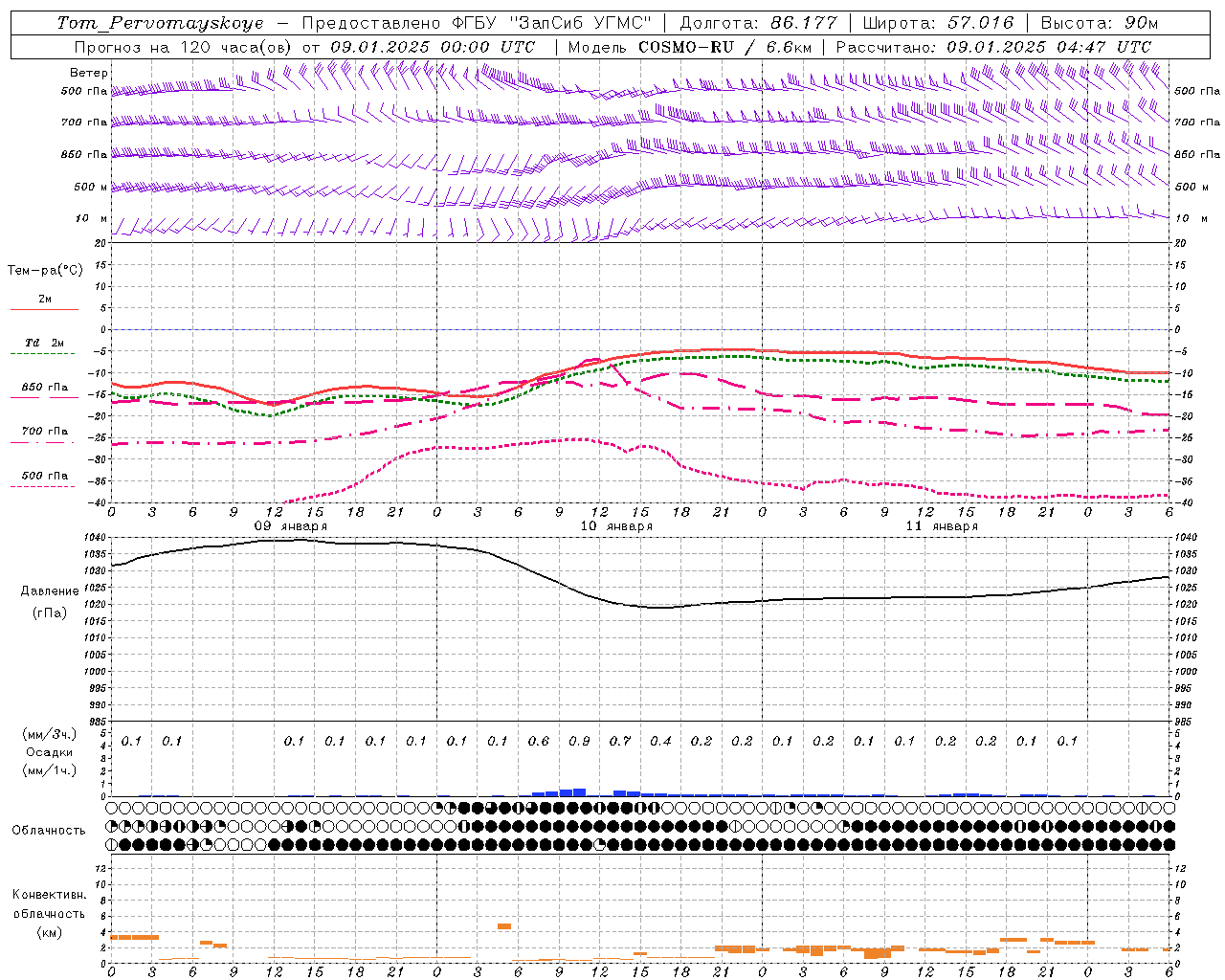Image resolution: width=1225 pixels, height=980 pixels.
Task: Click the "500 м" wind level label on left
Action: pos(92,187)
